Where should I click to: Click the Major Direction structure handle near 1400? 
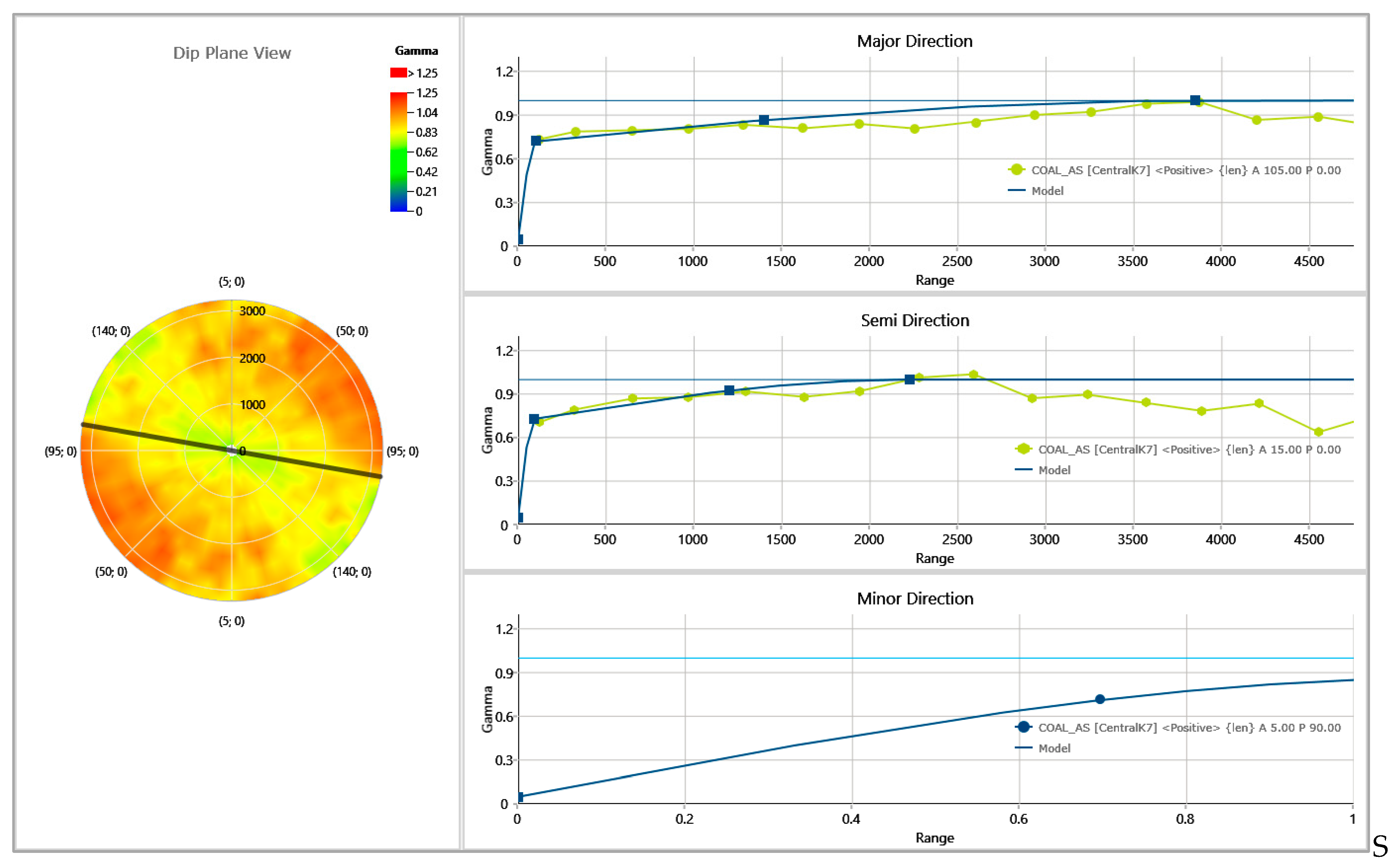pyautogui.click(x=764, y=120)
